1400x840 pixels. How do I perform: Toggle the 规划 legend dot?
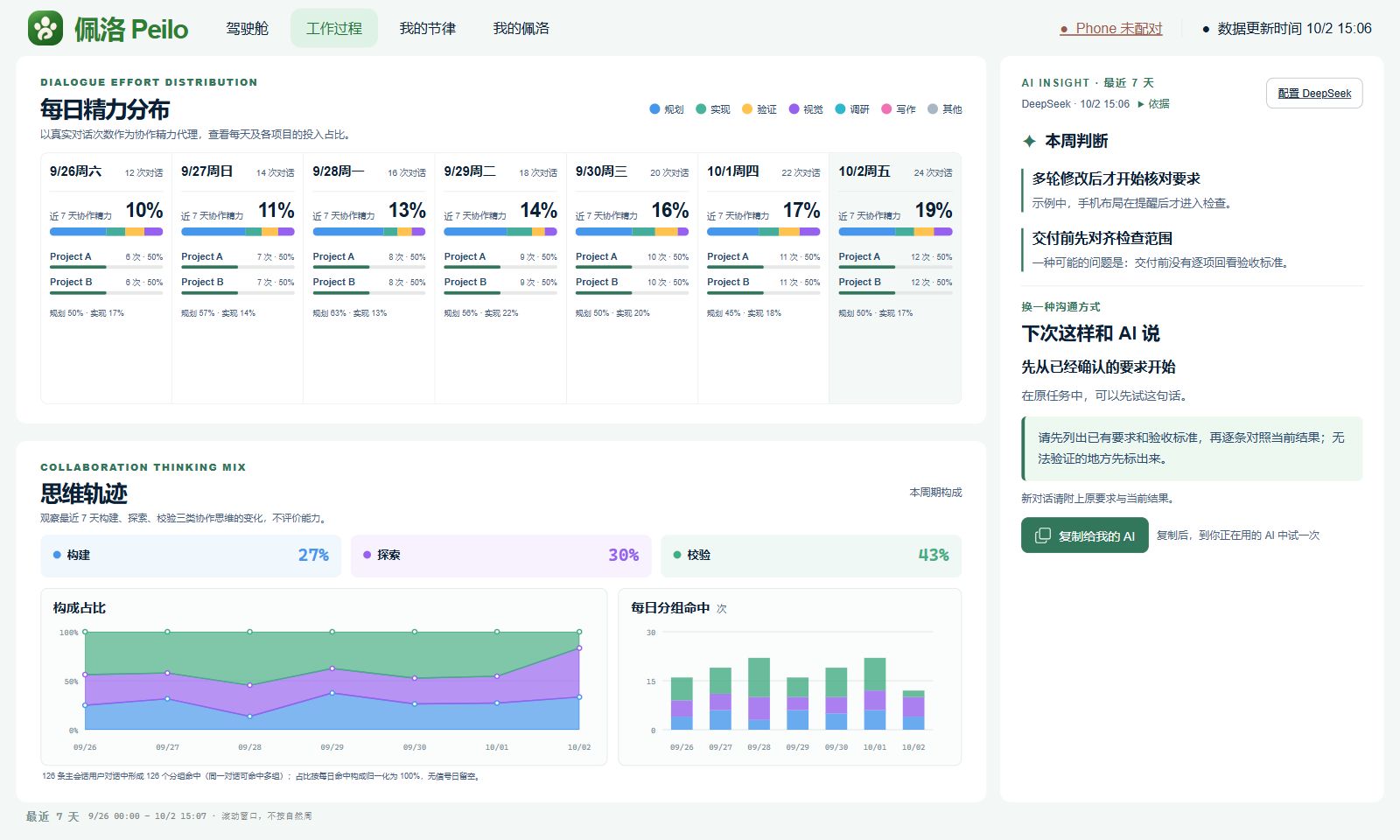click(x=654, y=109)
